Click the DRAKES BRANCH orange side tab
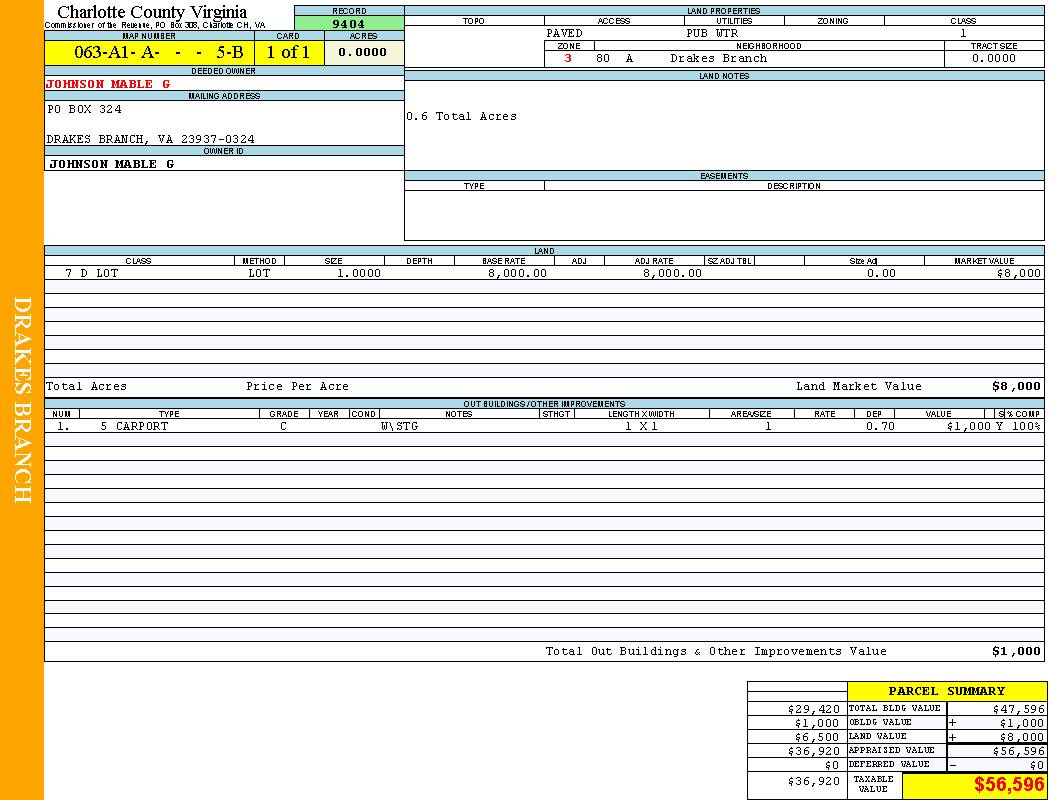 (22, 400)
